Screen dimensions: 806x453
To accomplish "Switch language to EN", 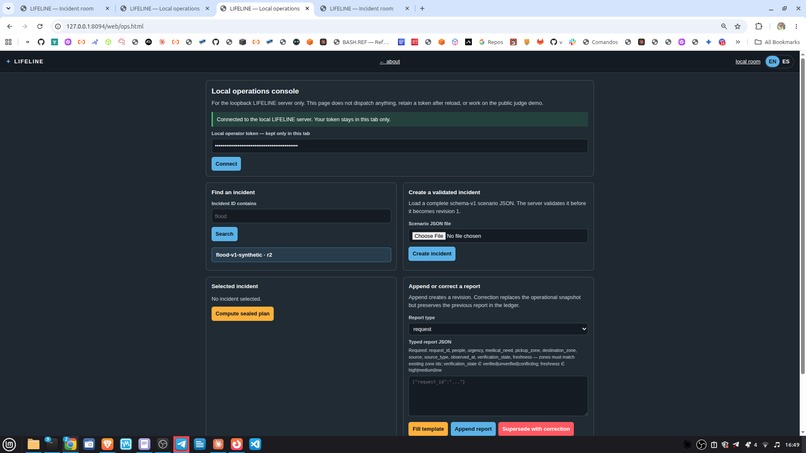I will tap(772, 62).
